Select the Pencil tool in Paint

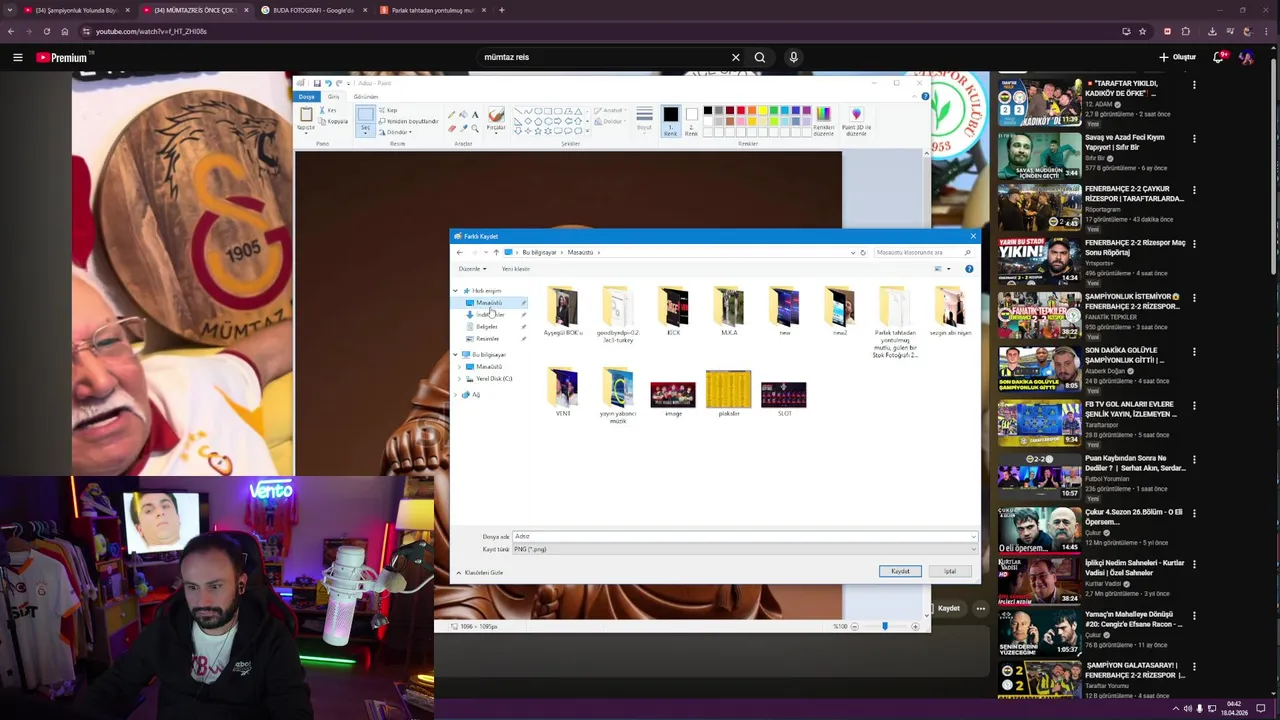452,115
